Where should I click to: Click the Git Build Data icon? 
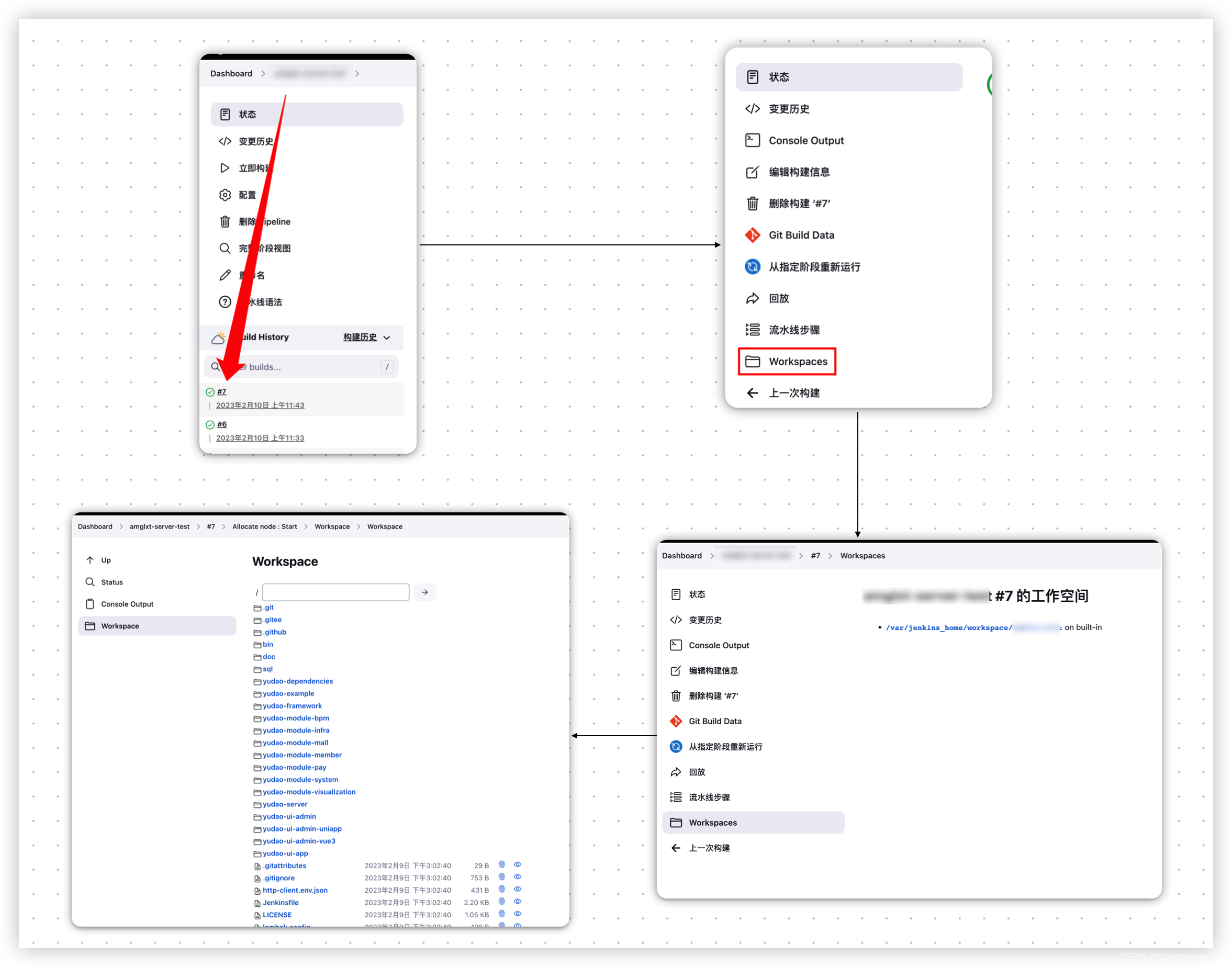pos(753,233)
